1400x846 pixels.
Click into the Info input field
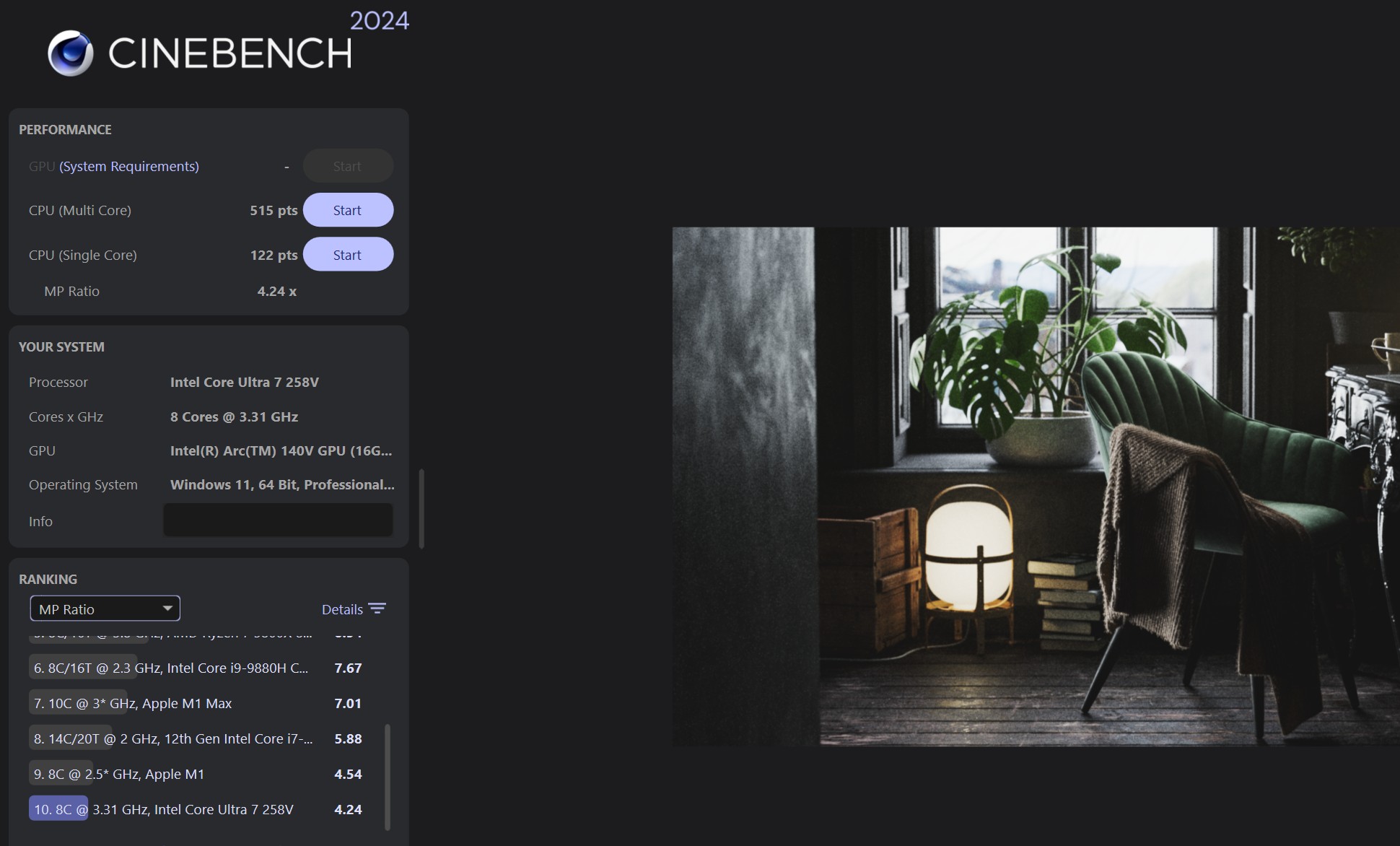point(278,520)
